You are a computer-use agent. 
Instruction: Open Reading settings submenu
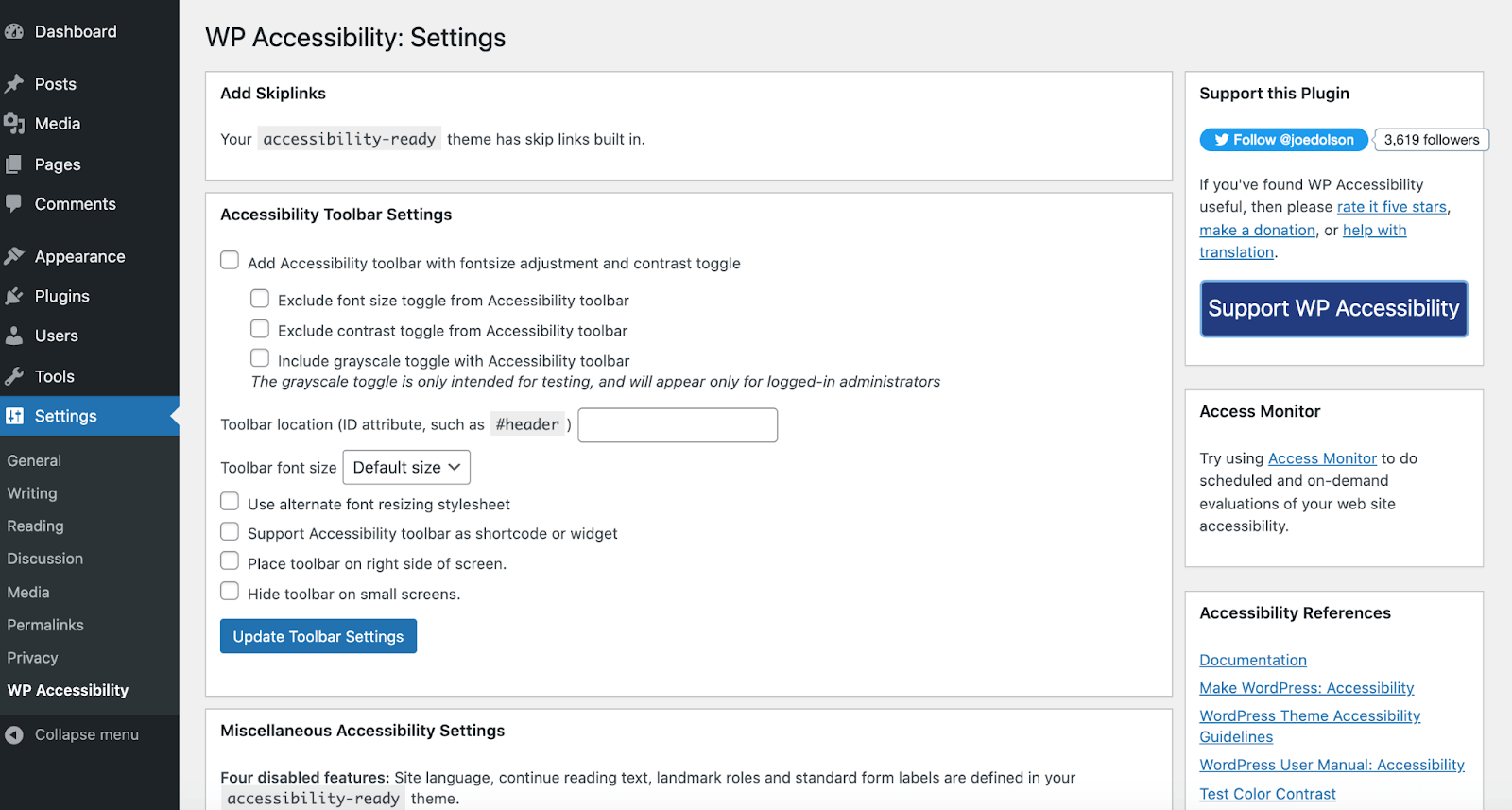35,526
